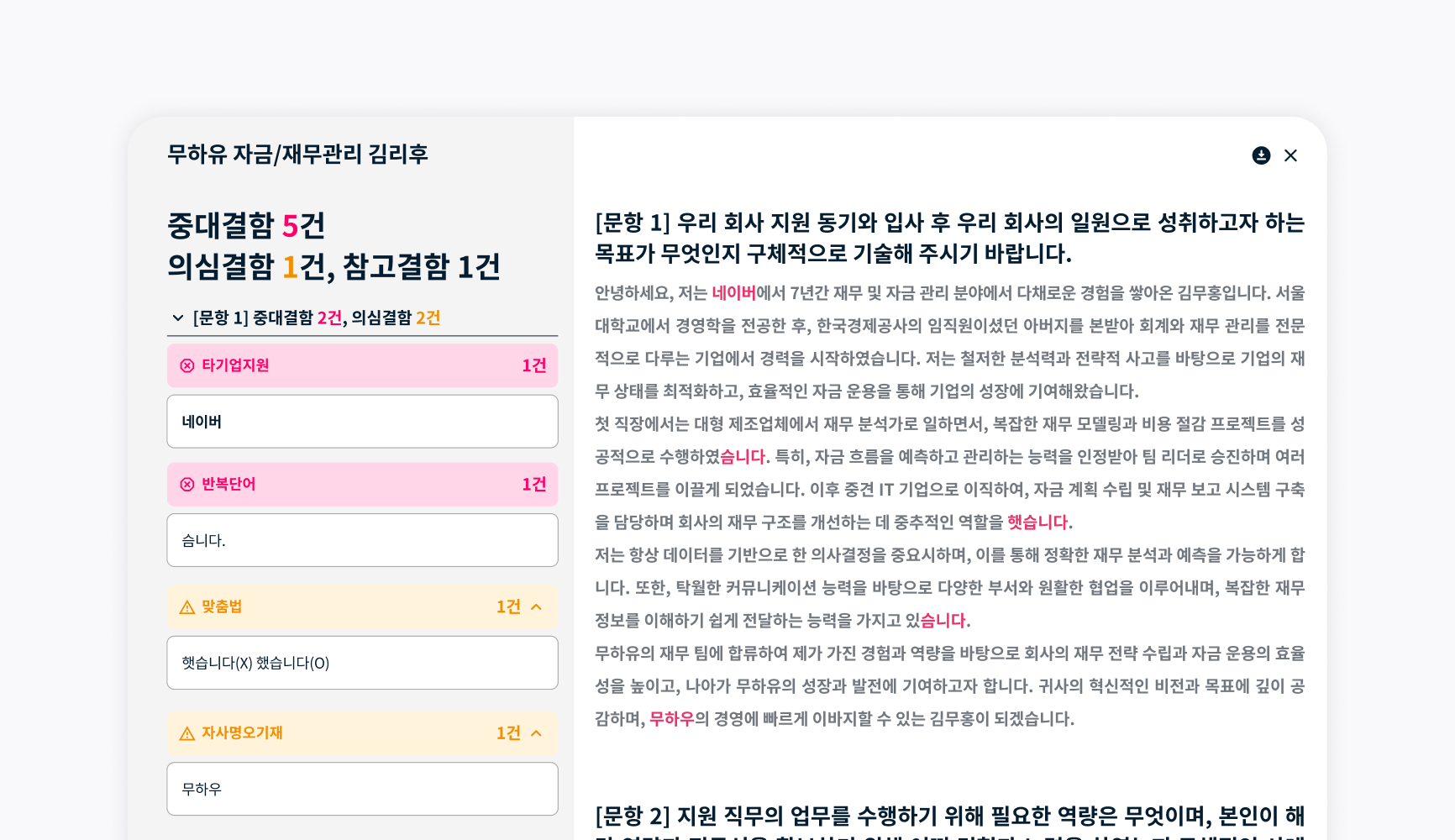Click the circled-X icon beside 타기업지원
Viewport: 1455px width, 840px height.
pos(187,365)
